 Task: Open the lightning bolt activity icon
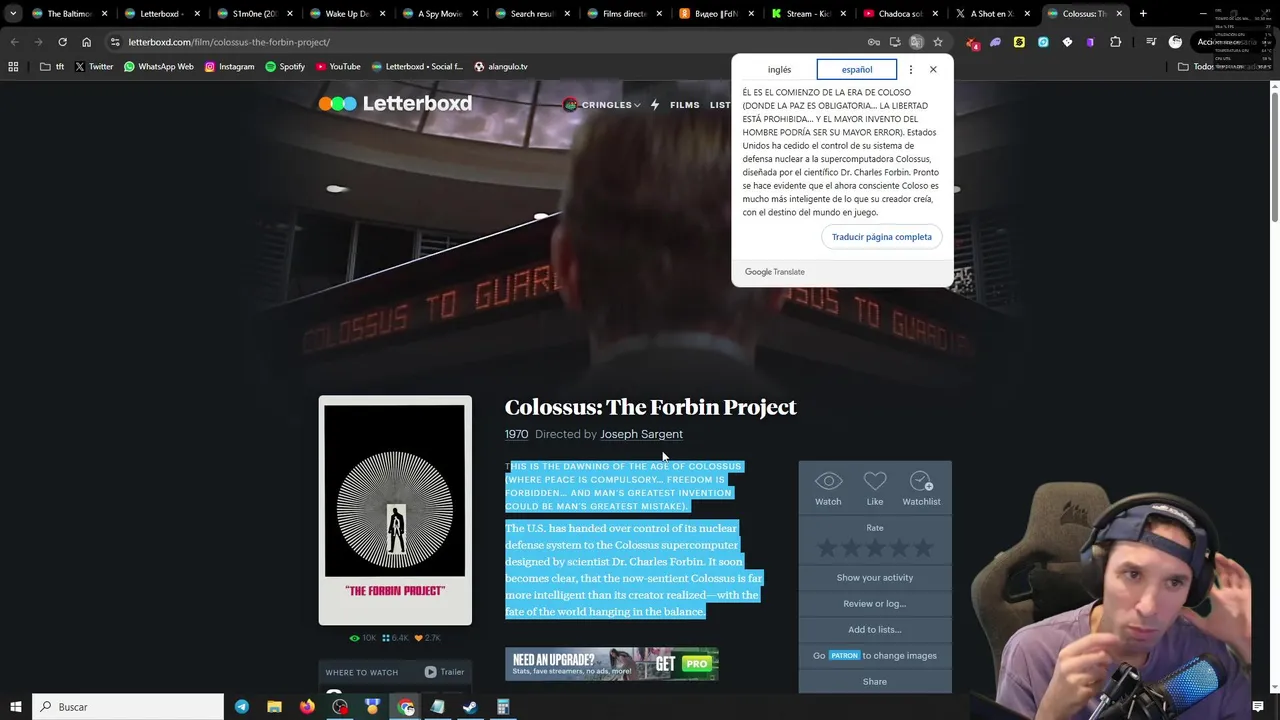[x=655, y=105]
